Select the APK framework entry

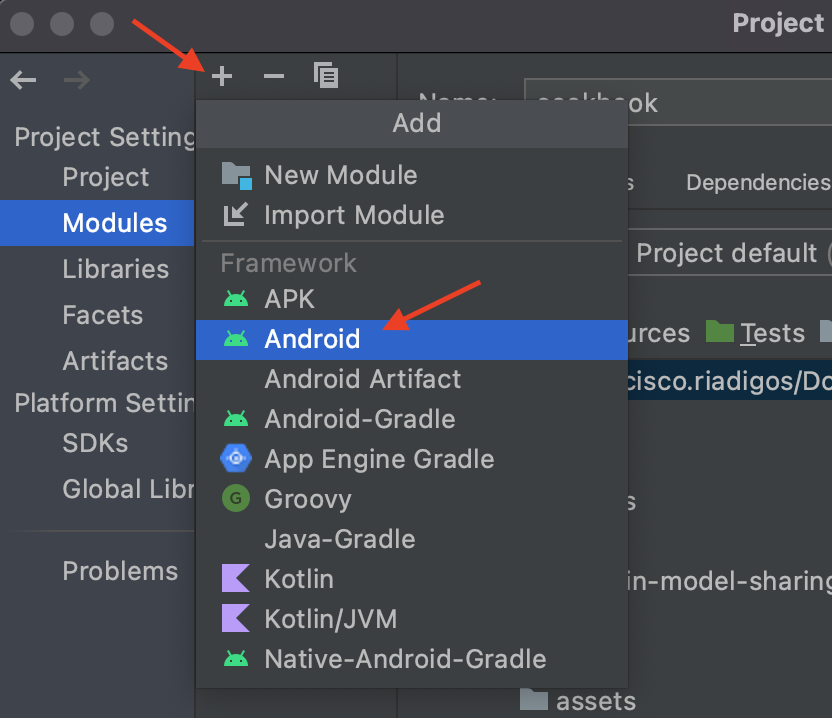coord(291,298)
